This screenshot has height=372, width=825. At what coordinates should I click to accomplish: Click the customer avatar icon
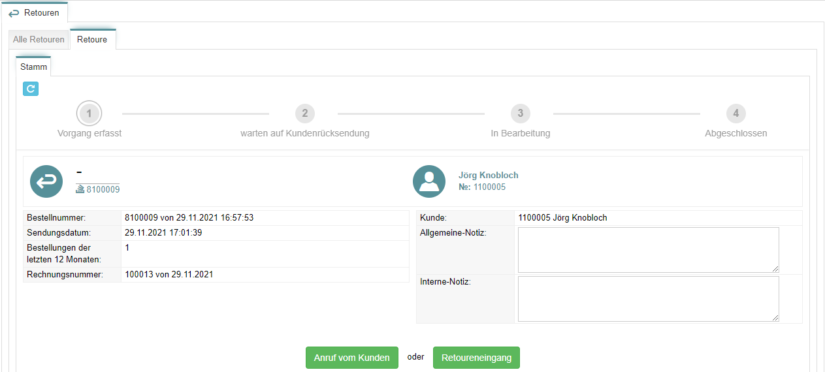click(429, 182)
